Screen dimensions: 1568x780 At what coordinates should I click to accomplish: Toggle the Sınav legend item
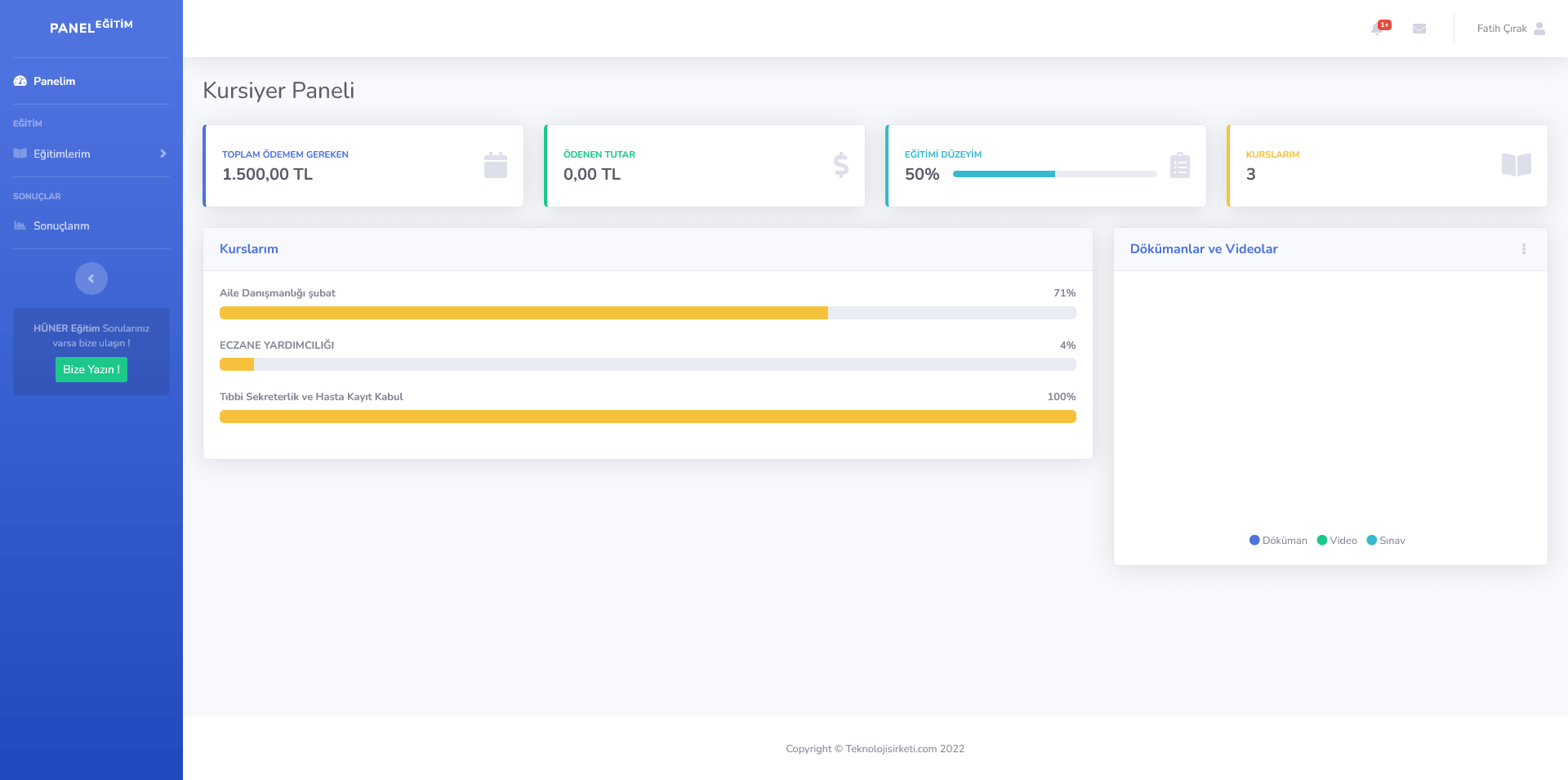(x=1386, y=541)
